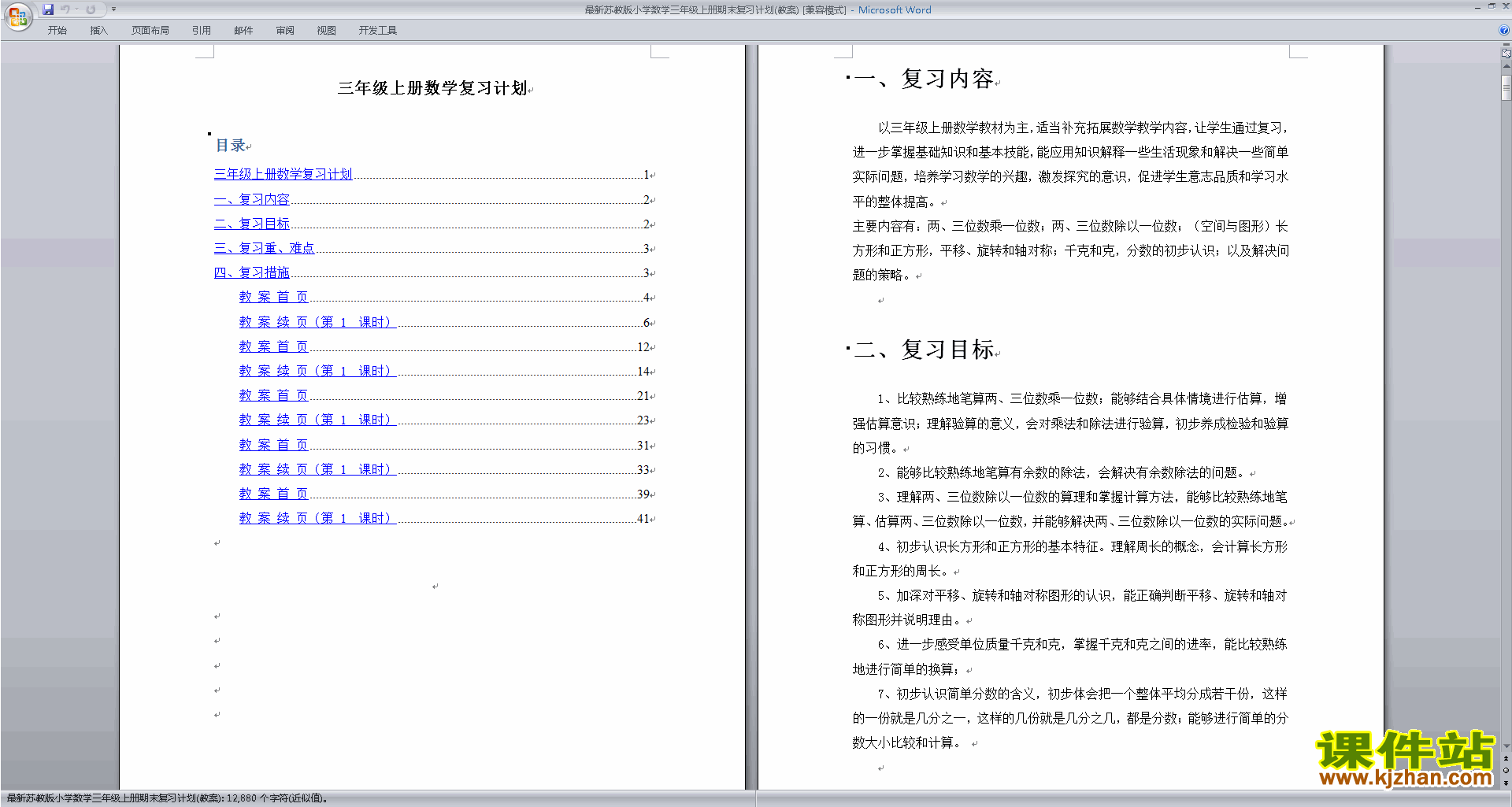Select the 页面布局 tab

[150, 30]
